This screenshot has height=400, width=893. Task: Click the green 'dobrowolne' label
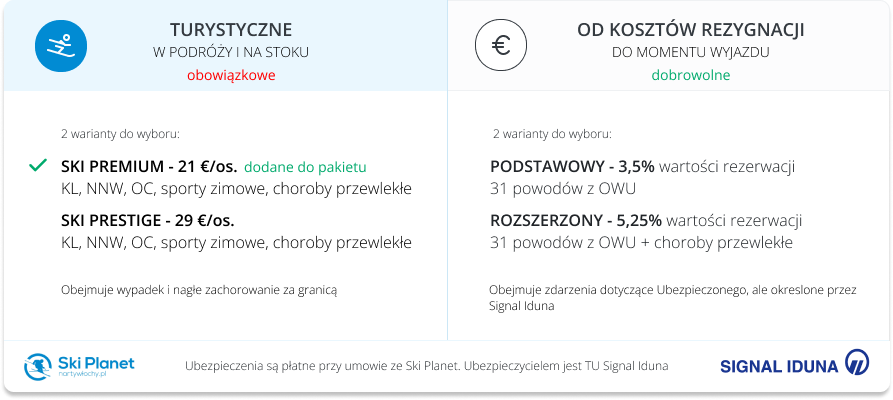tap(691, 75)
